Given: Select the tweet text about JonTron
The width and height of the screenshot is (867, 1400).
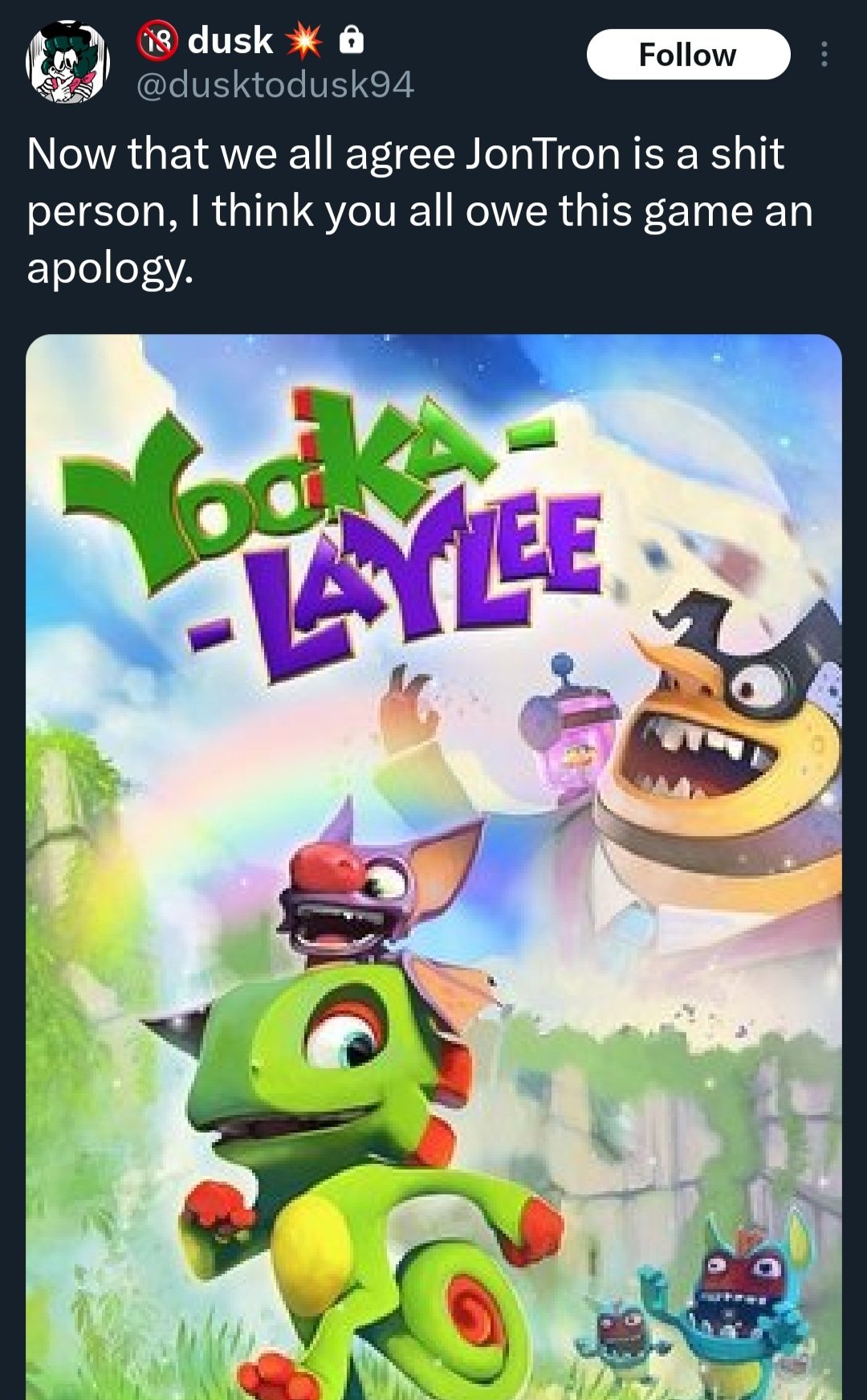Looking at the screenshot, I should click(420, 210).
